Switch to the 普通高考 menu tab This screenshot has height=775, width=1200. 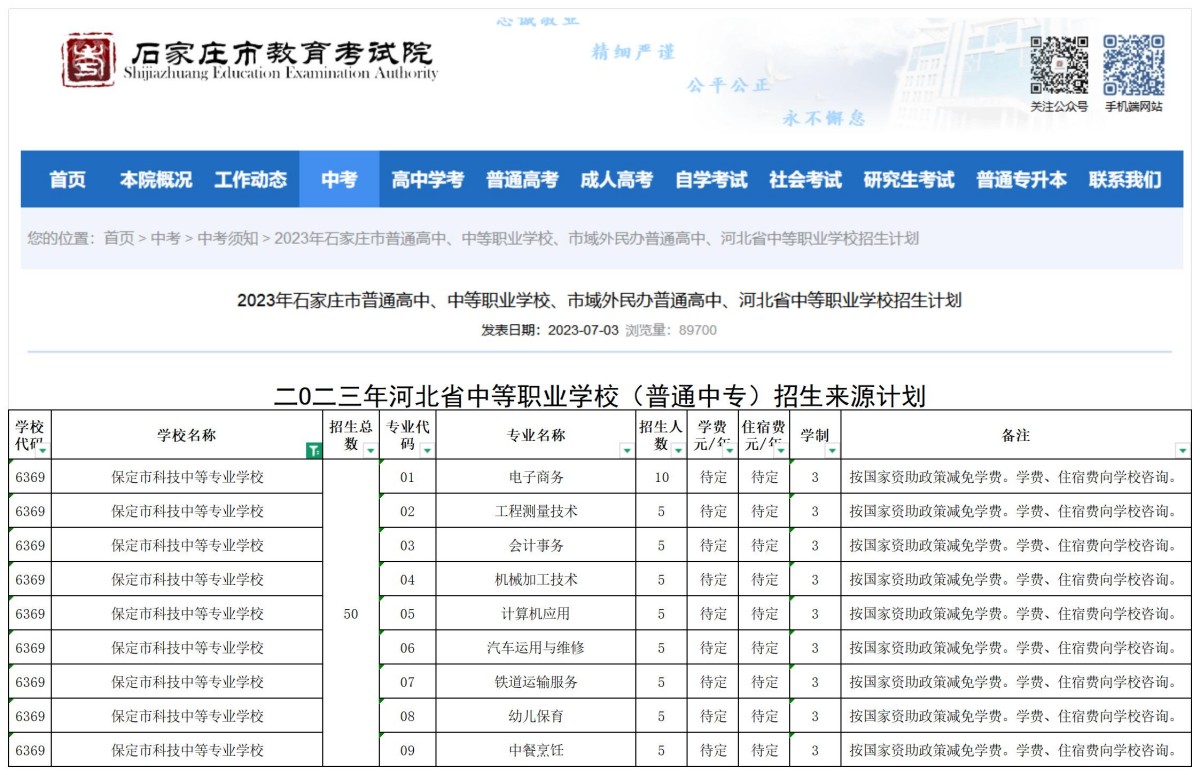pos(524,180)
